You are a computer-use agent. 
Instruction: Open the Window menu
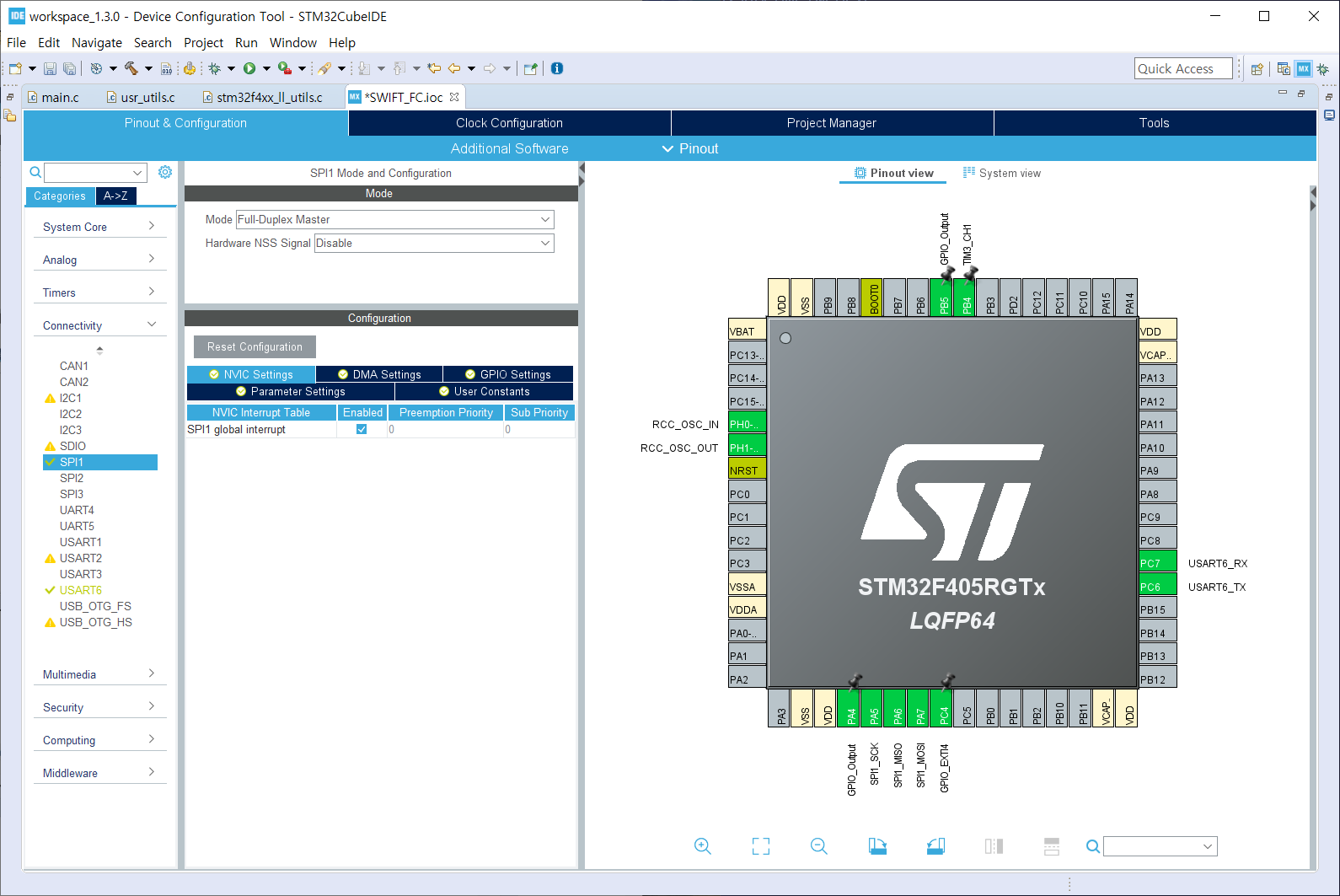pos(292,42)
